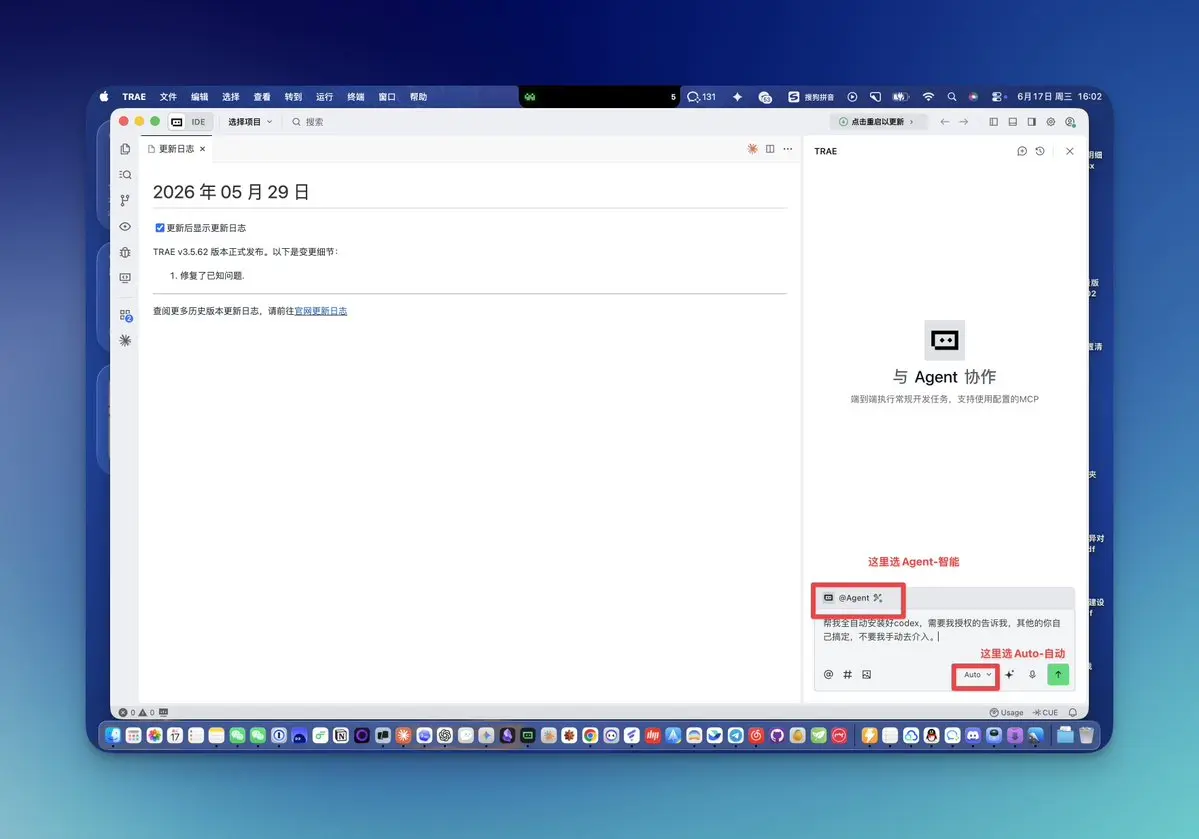1199x839 pixels.
Task: Open the 编辑 menu
Action: [x=200, y=97]
